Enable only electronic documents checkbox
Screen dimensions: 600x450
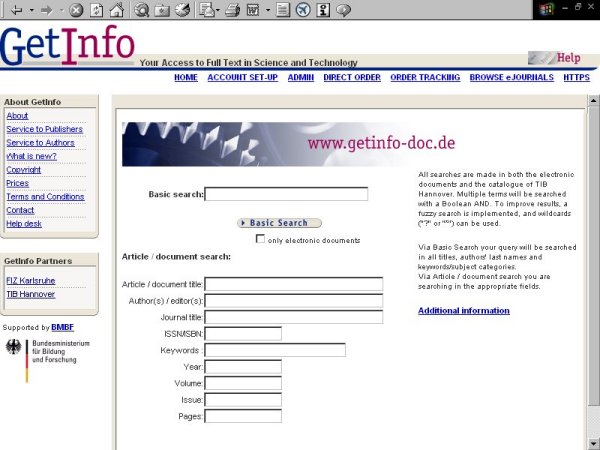(260, 239)
